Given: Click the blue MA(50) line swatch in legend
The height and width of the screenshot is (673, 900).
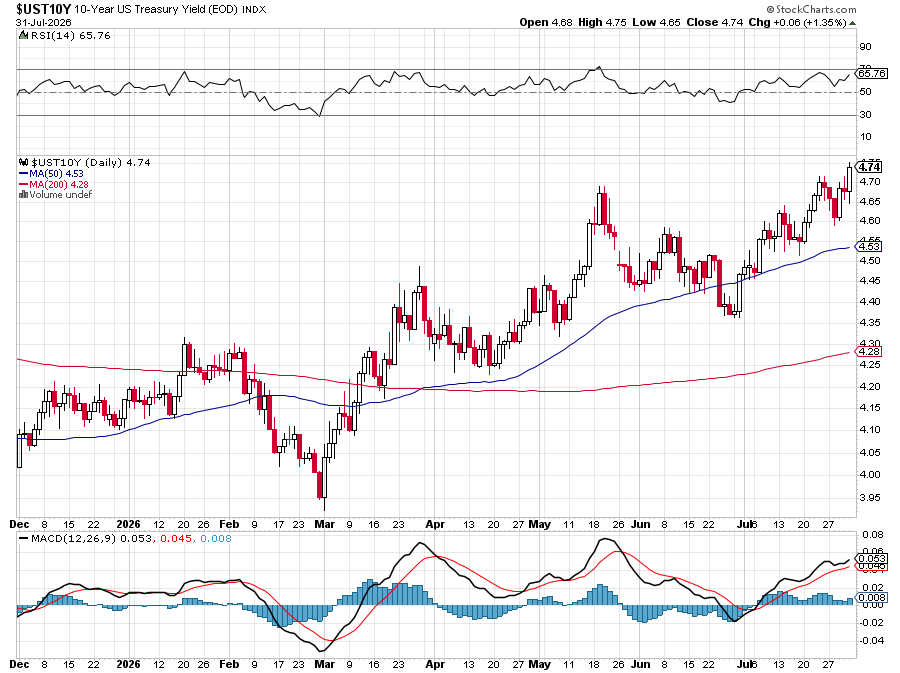Looking at the screenshot, I should (x=24, y=173).
